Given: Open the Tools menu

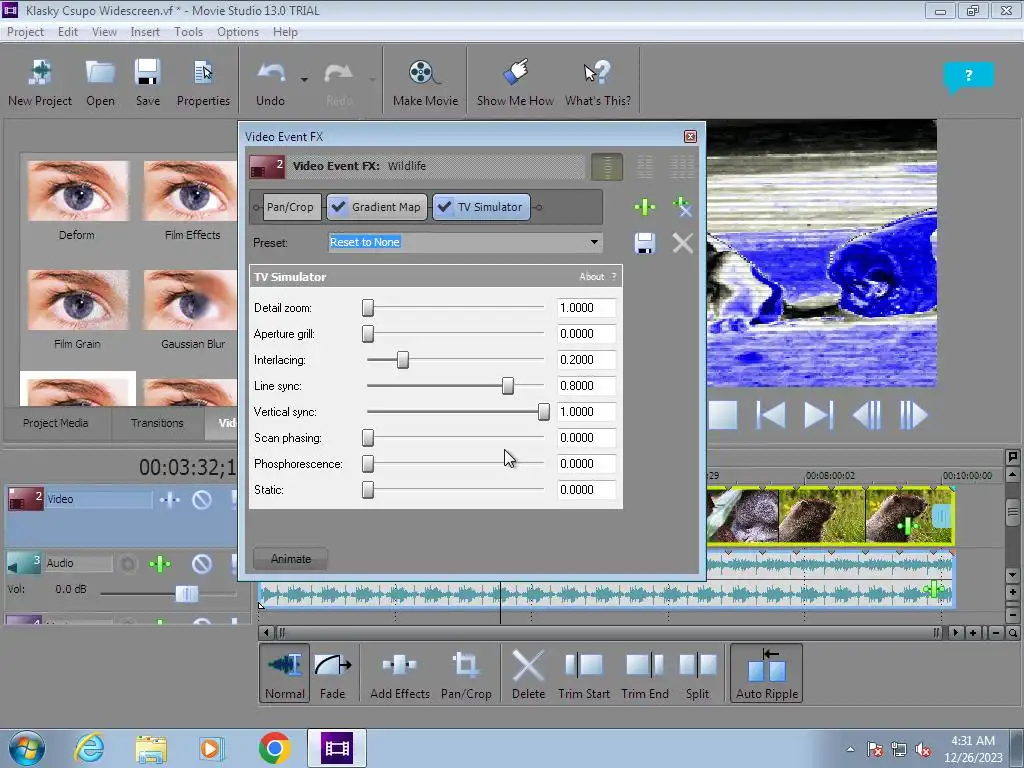Looking at the screenshot, I should (188, 32).
